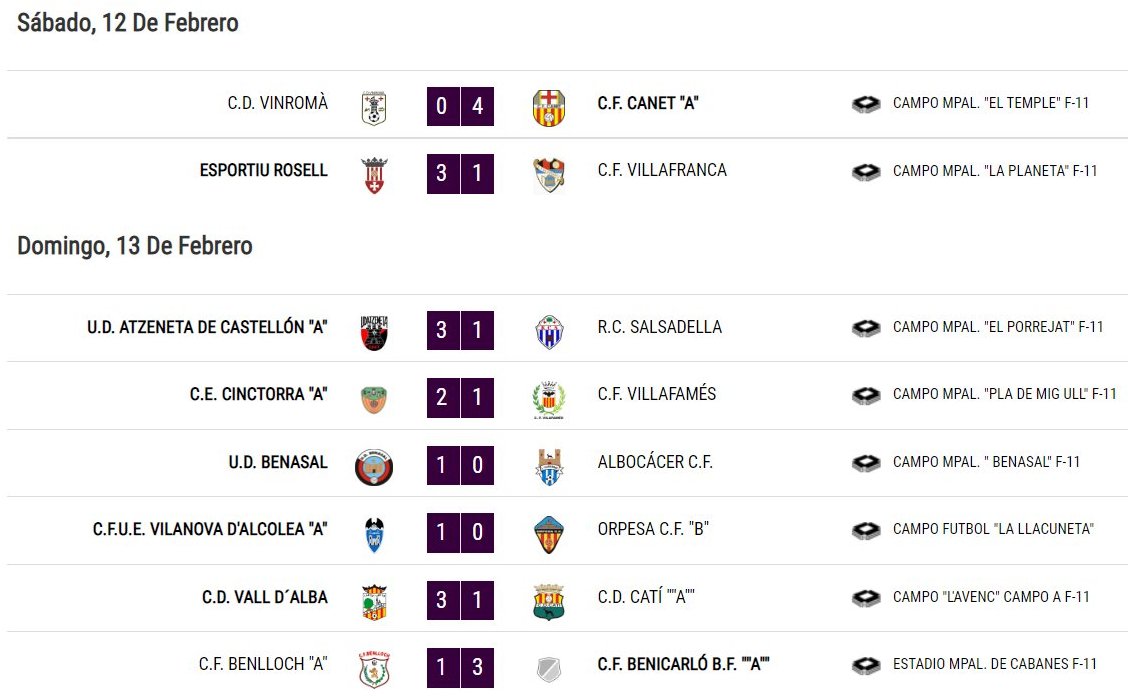Click the C.D. Vinromà team crest
The height and width of the screenshot is (698, 1128).
click(373, 109)
